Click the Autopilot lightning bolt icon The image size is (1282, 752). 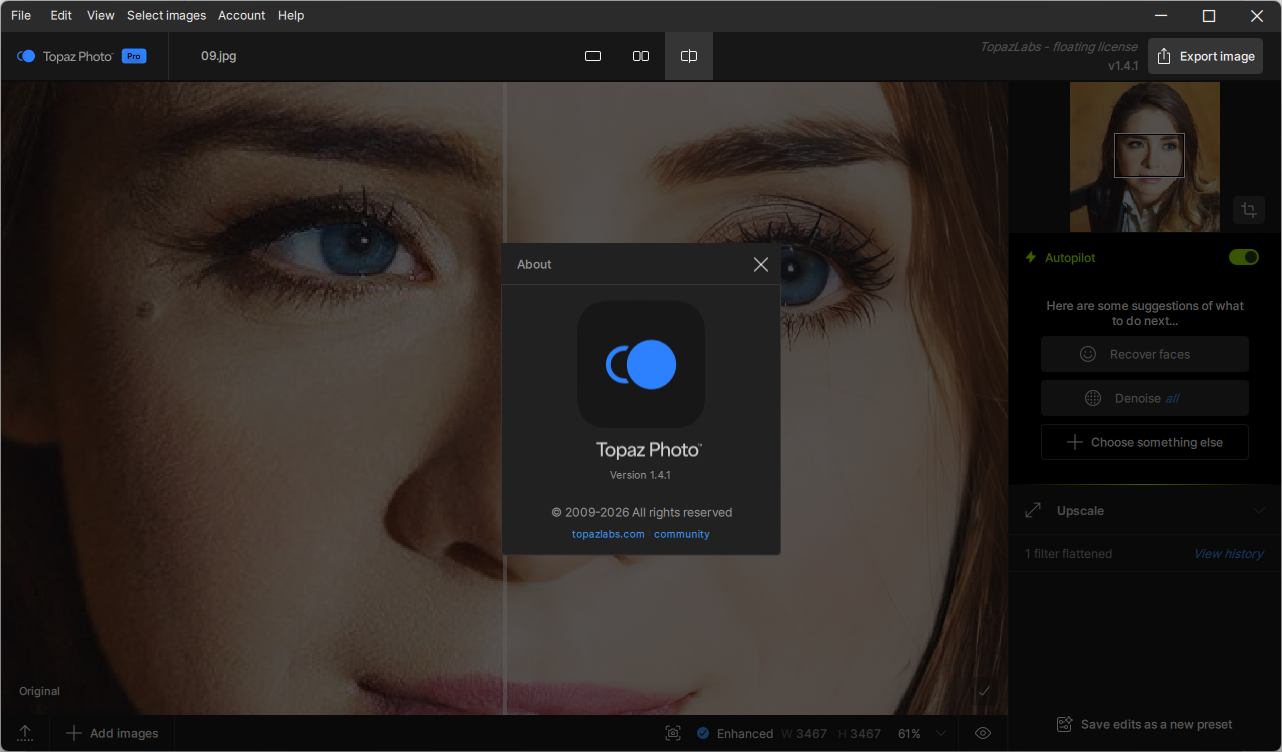[1031, 258]
